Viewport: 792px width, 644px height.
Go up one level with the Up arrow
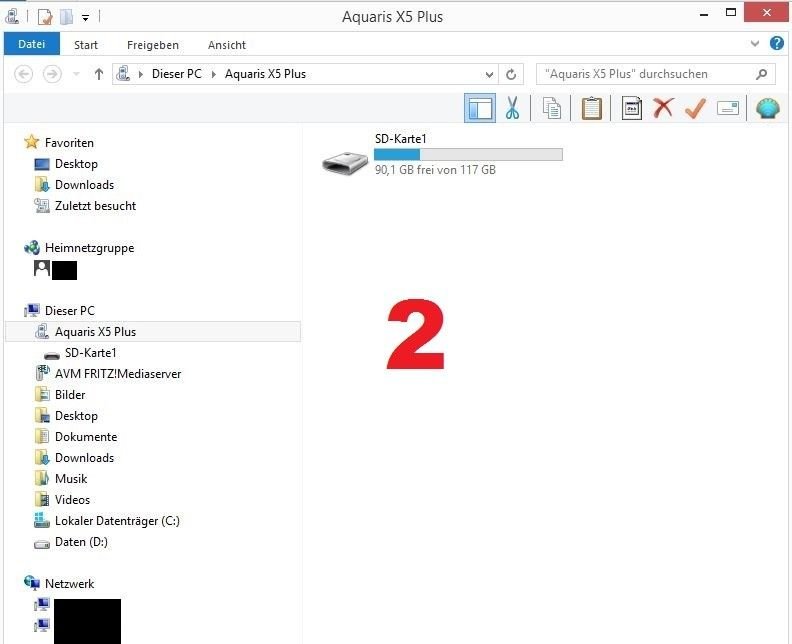[98, 74]
